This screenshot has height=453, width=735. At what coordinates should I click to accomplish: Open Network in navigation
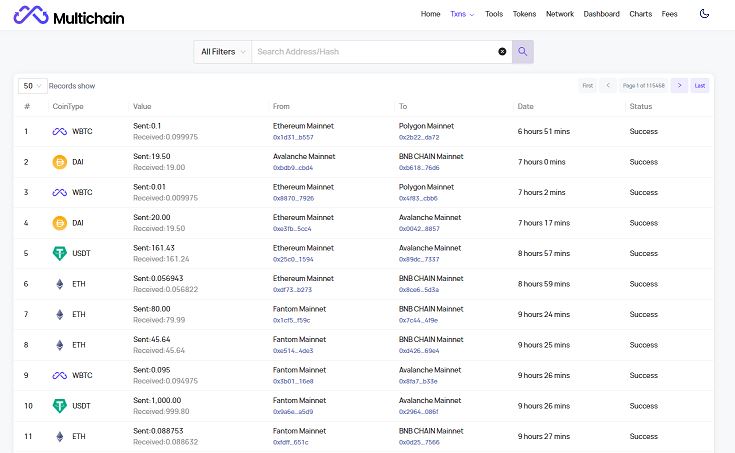tap(560, 14)
